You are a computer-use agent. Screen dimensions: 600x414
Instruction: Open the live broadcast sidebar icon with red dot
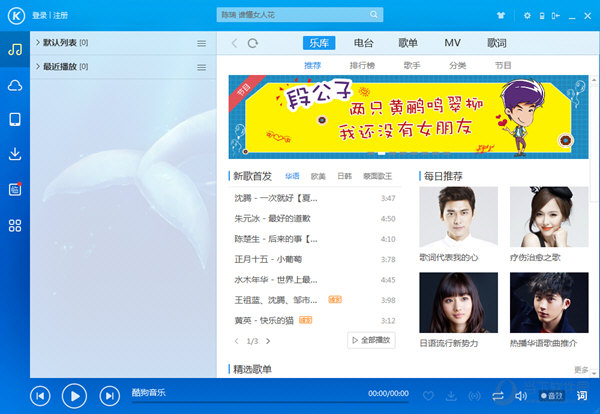click(15, 189)
